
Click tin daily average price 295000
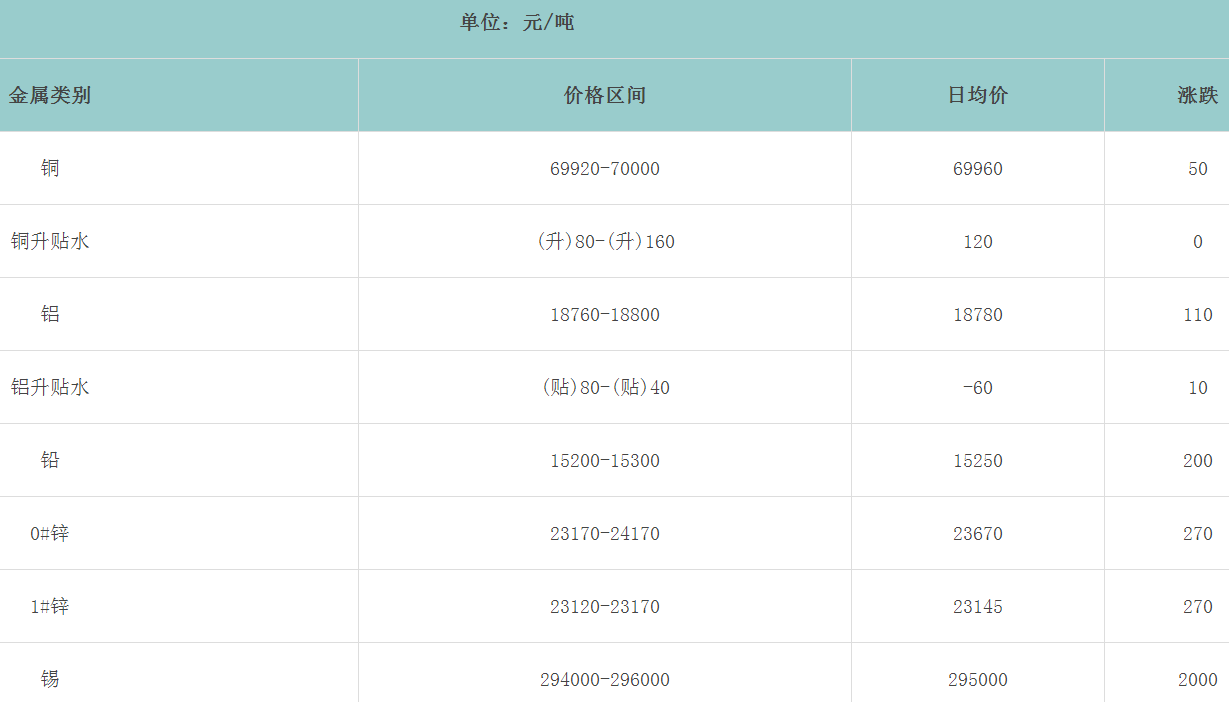[x=977, y=680]
